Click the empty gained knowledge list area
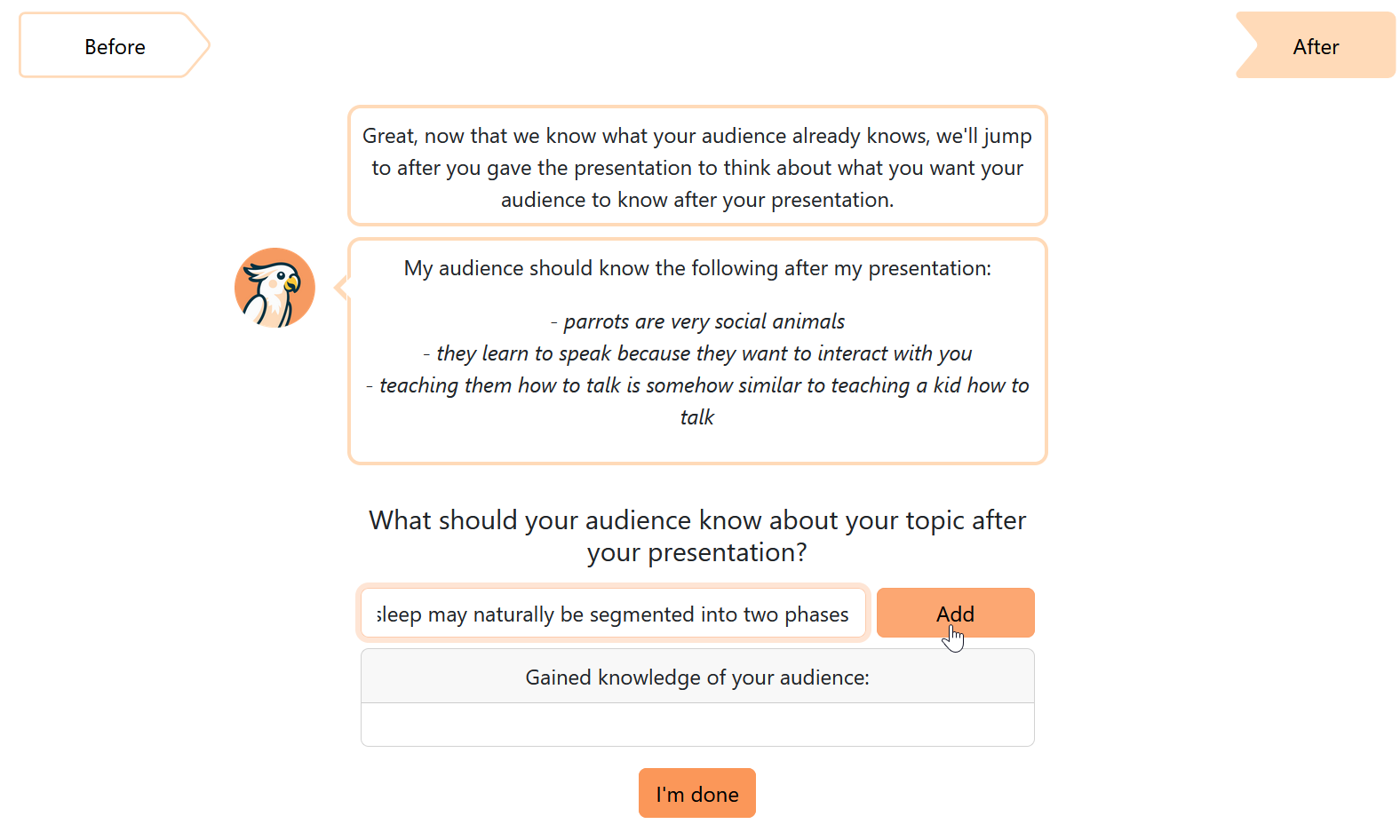1400x840 pixels. (697, 725)
